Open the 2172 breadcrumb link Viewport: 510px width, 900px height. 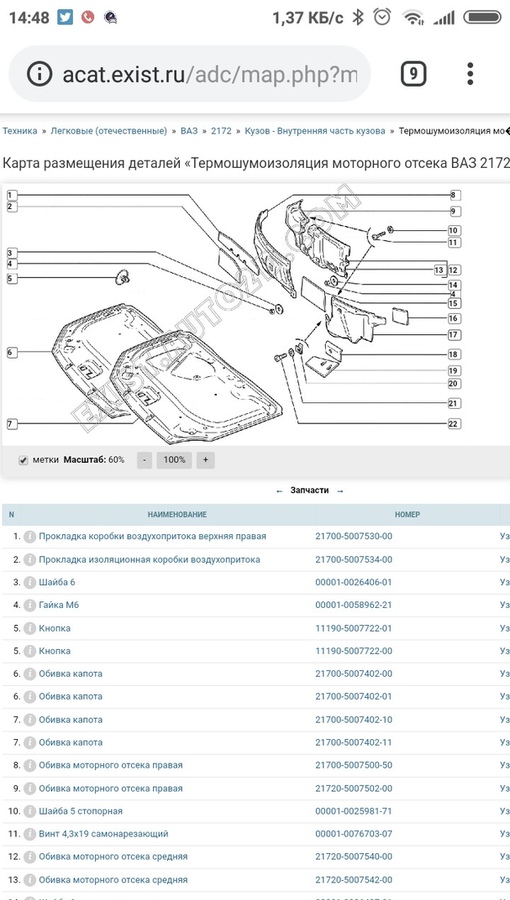tap(221, 131)
